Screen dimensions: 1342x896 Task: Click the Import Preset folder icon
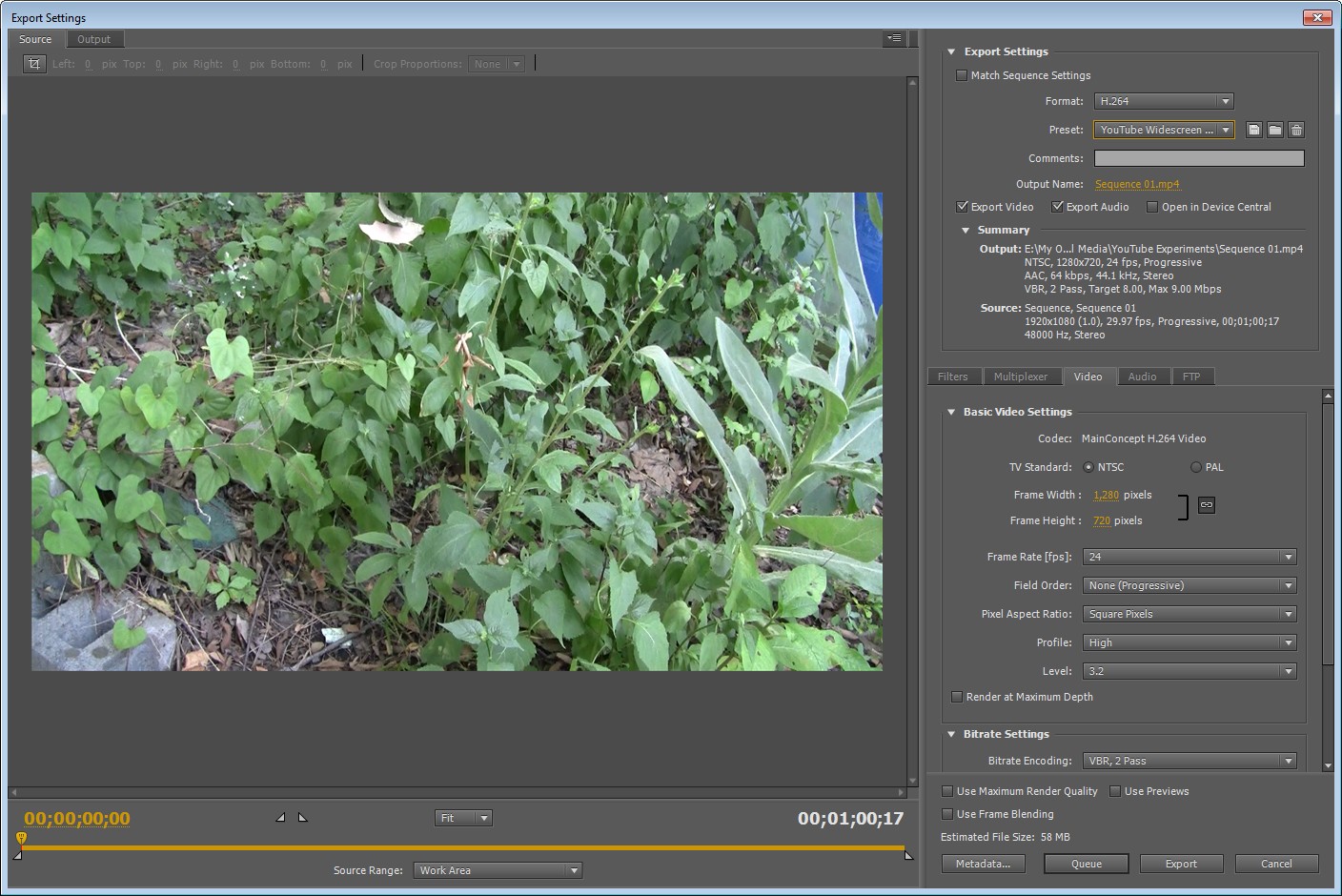1275,130
